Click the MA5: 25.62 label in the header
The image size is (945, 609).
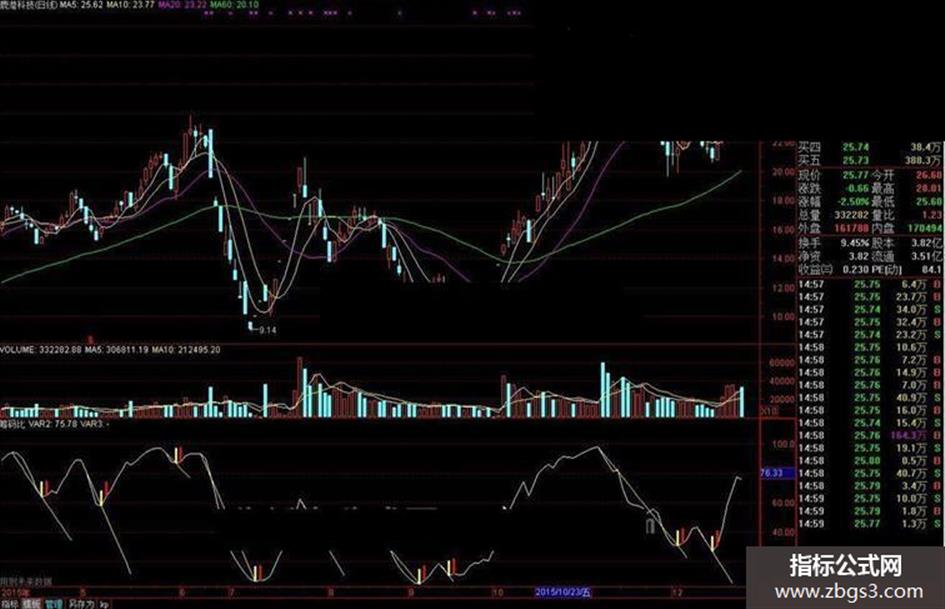pos(81,5)
